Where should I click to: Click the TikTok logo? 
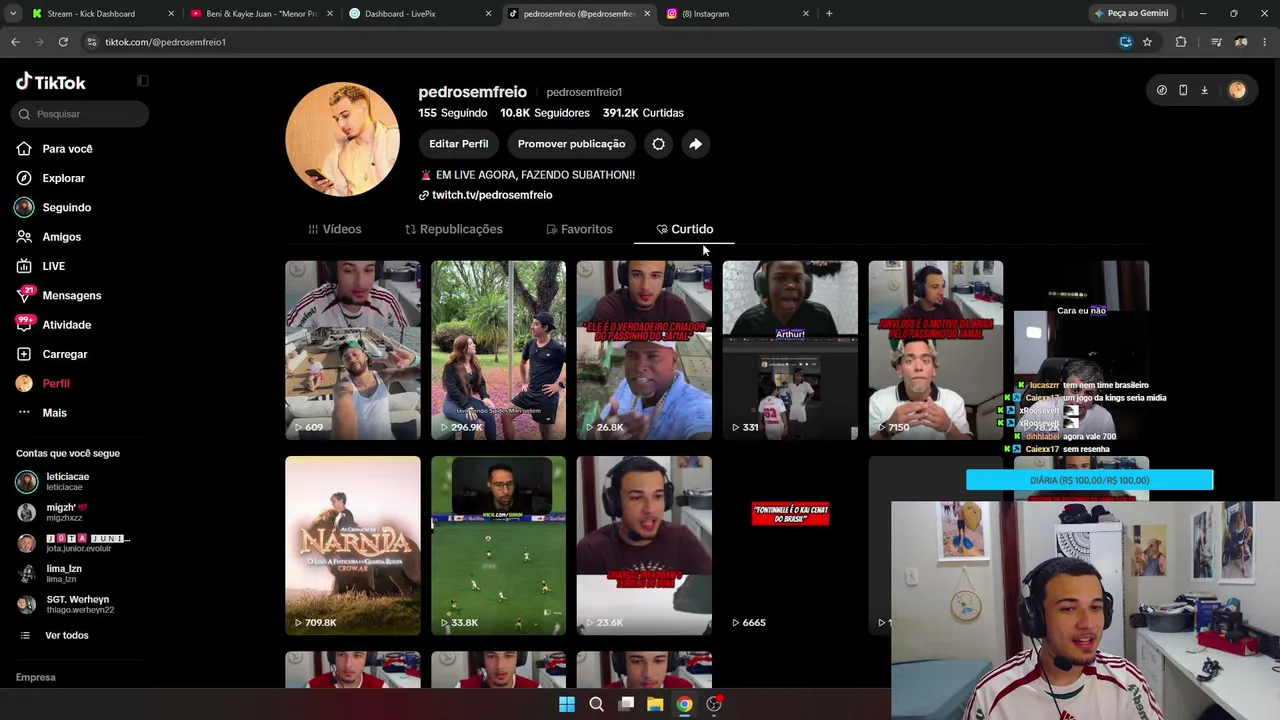pos(51,82)
